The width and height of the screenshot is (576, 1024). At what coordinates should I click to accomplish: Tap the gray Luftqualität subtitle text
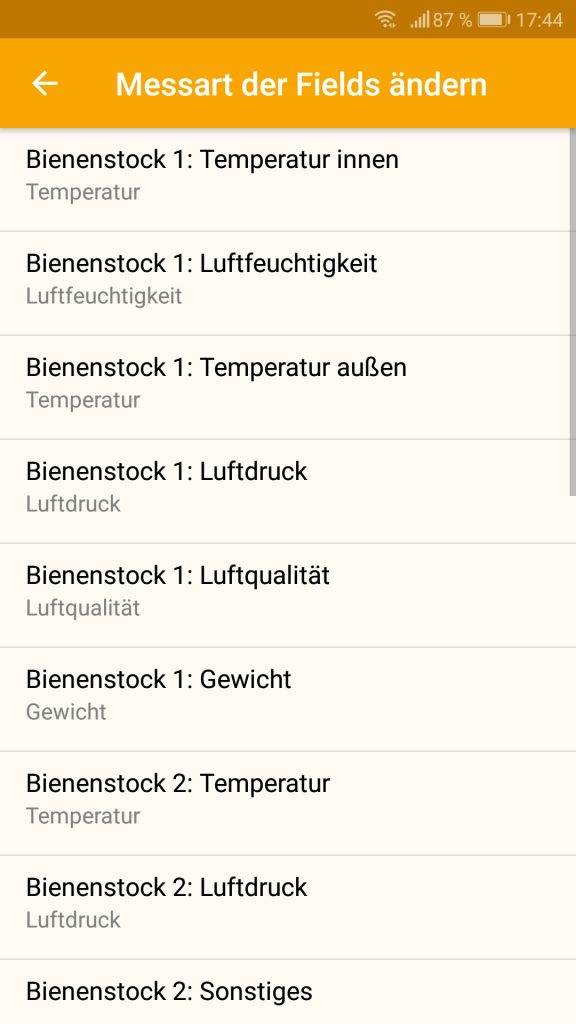click(83, 608)
